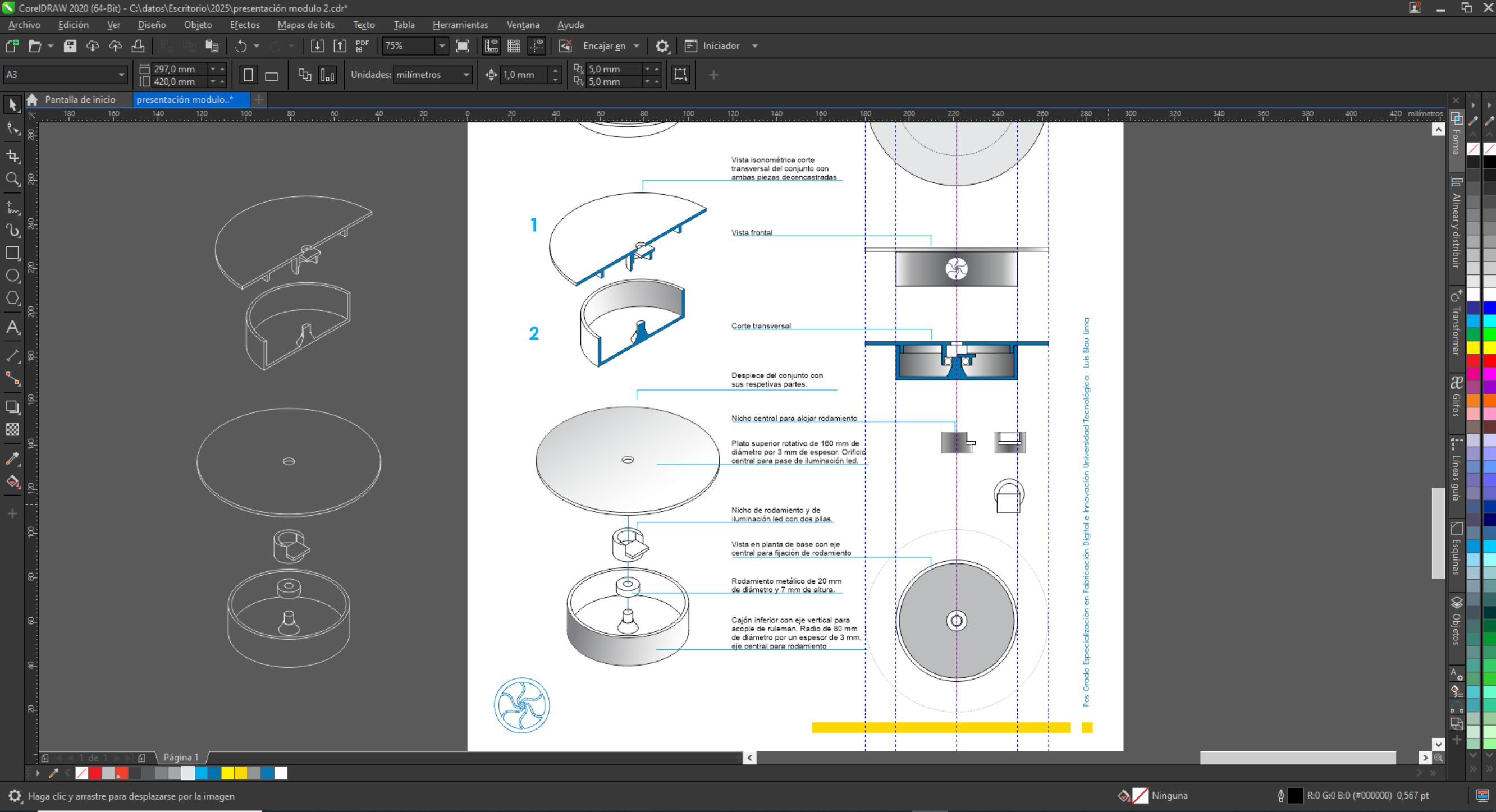Toggle show grid button
Image resolution: width=1496 pixels, height=812 pixels.
coord(514,46)
